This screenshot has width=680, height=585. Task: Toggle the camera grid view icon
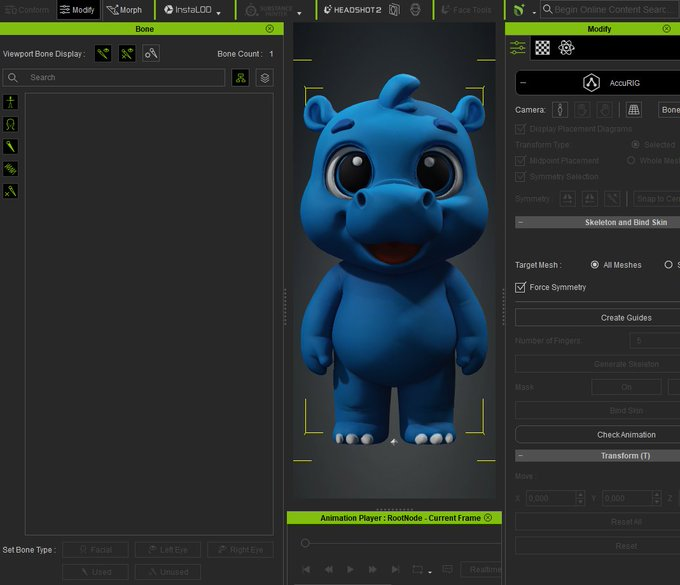(x=634, y=110)
